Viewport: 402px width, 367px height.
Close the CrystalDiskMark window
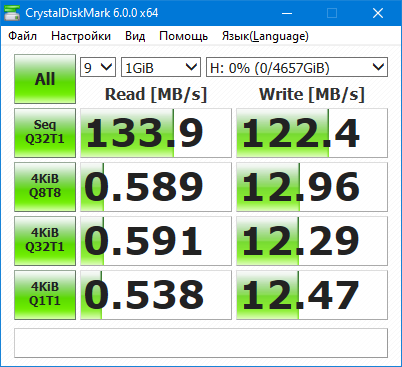pos(378,13)
